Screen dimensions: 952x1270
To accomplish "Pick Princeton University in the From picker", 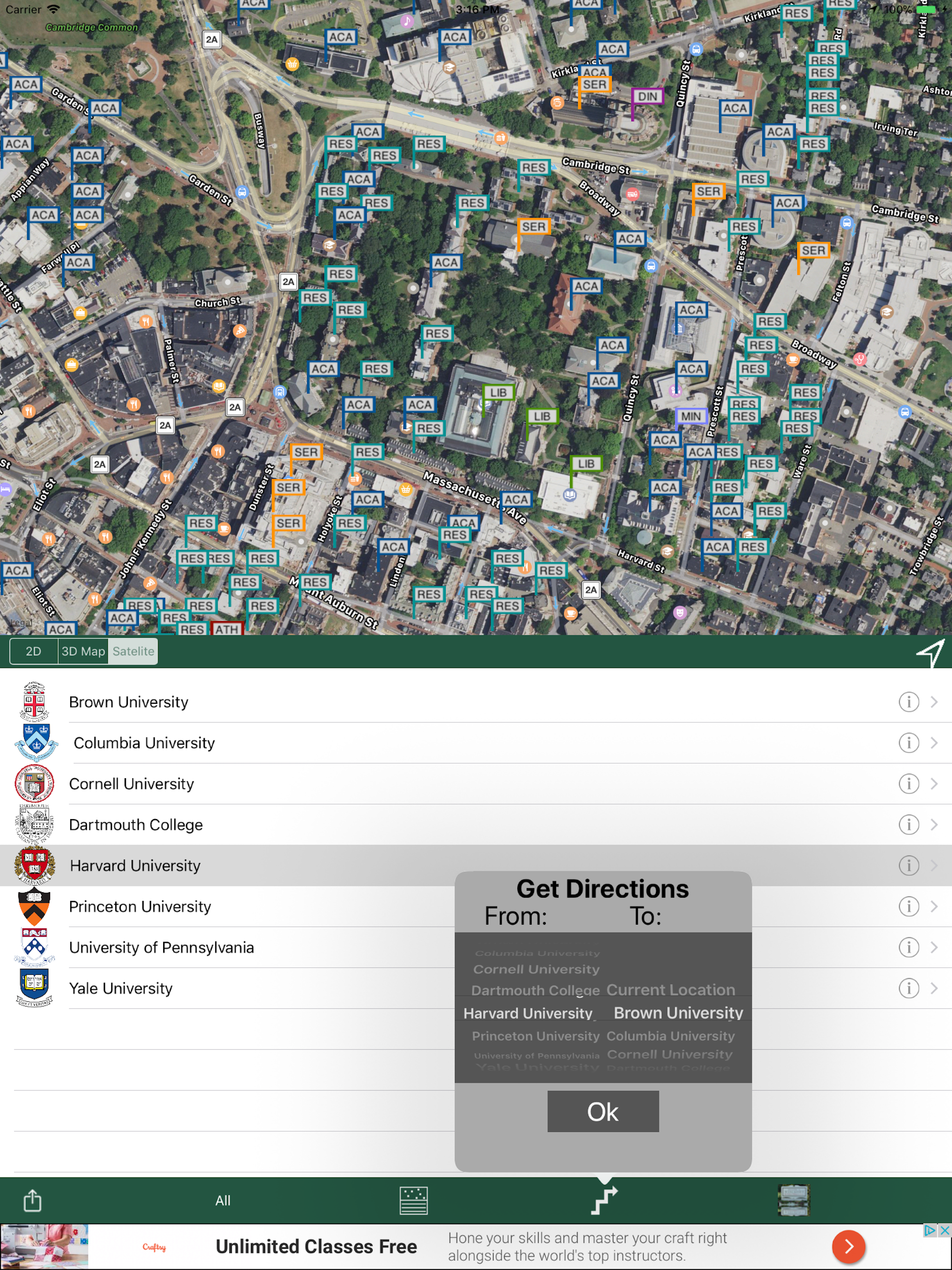I will click(535, 1036).
